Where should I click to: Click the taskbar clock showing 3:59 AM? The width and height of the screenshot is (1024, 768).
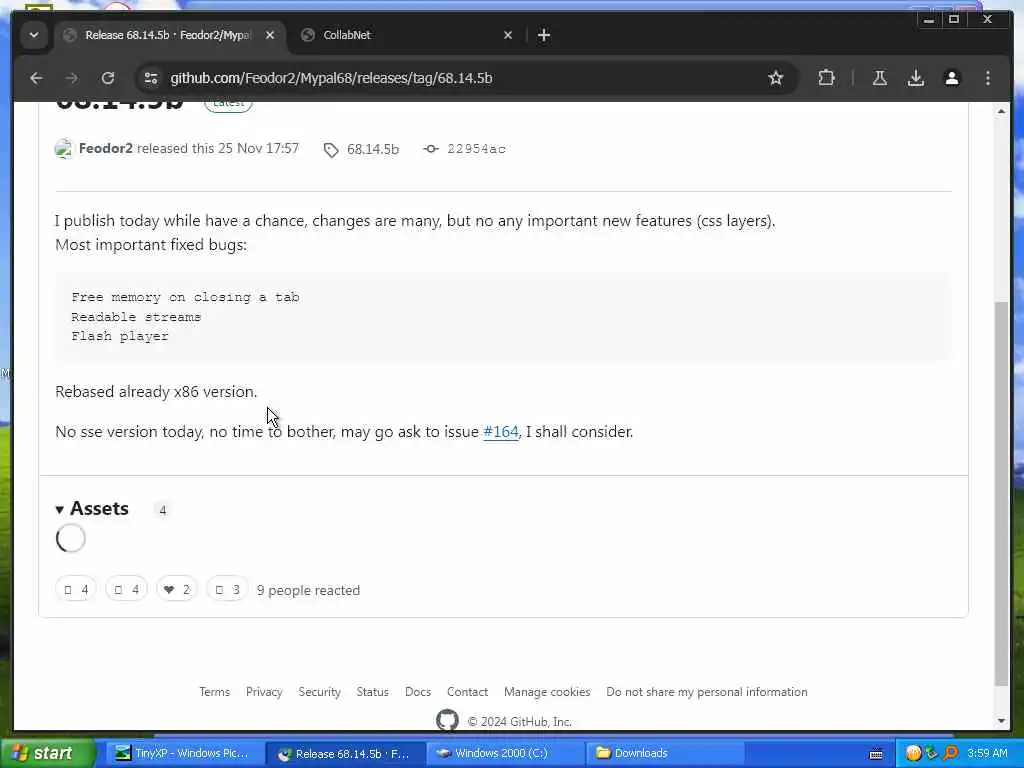(987, 753)
